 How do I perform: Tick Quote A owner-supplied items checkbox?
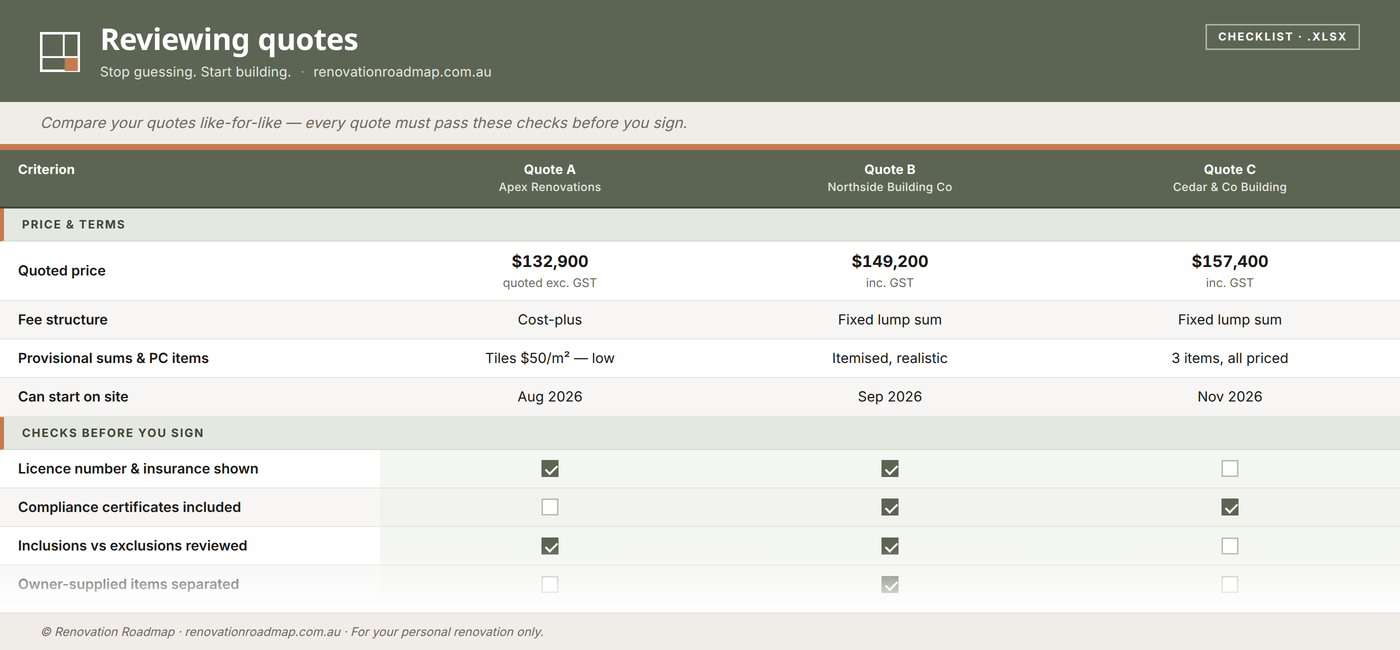550,584
